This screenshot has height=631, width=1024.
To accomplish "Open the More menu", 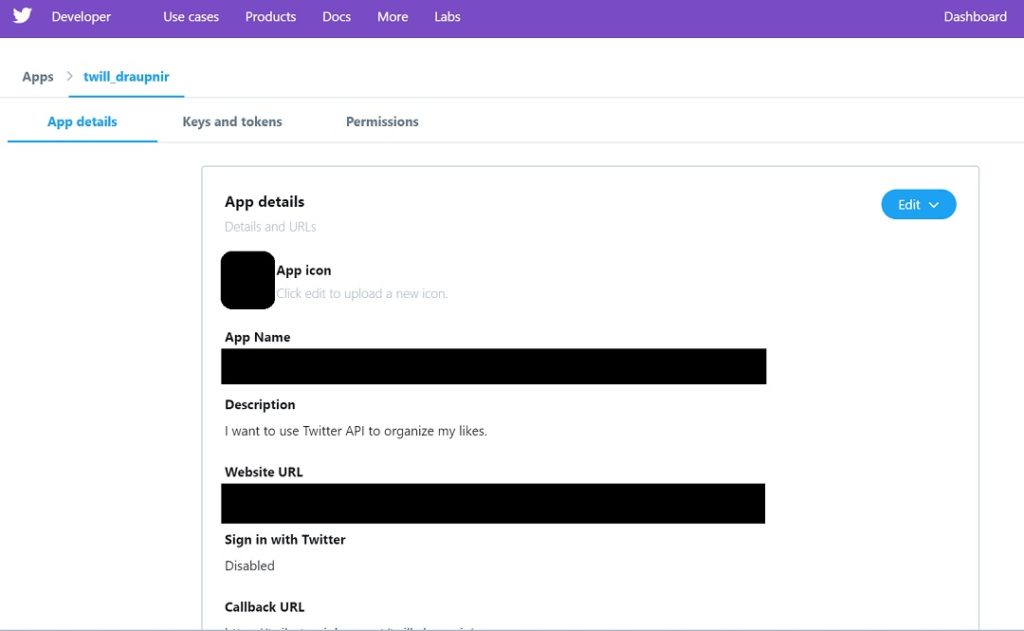I will click(x=392, y=17).
